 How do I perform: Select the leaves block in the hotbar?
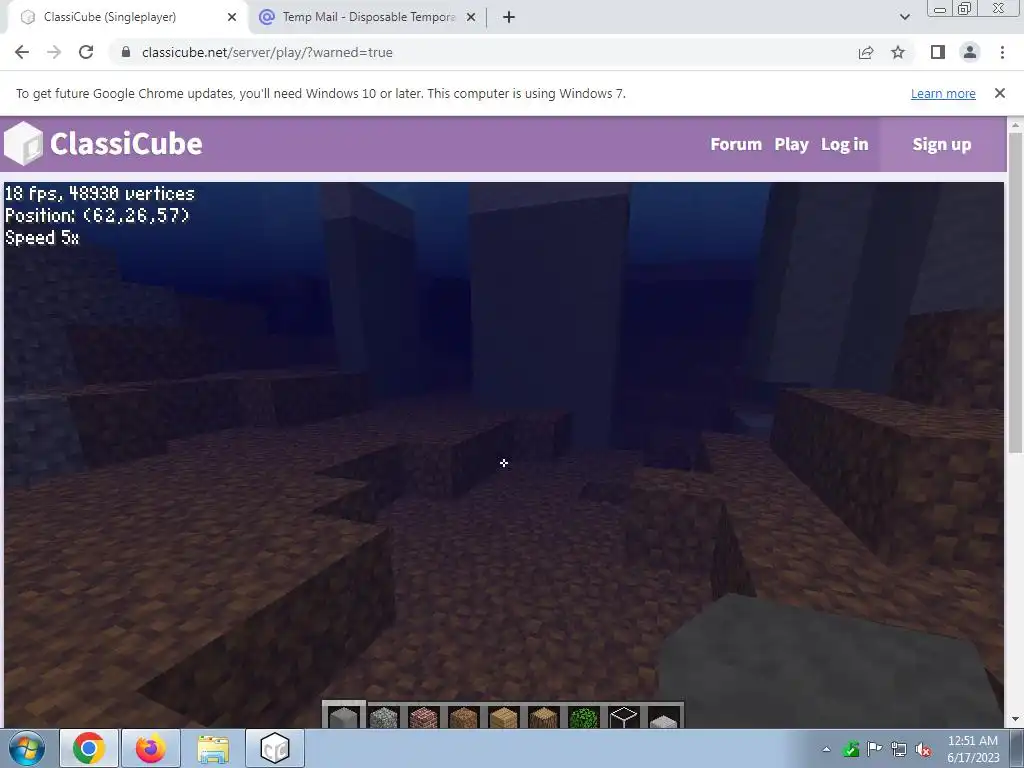click(583, 716)
